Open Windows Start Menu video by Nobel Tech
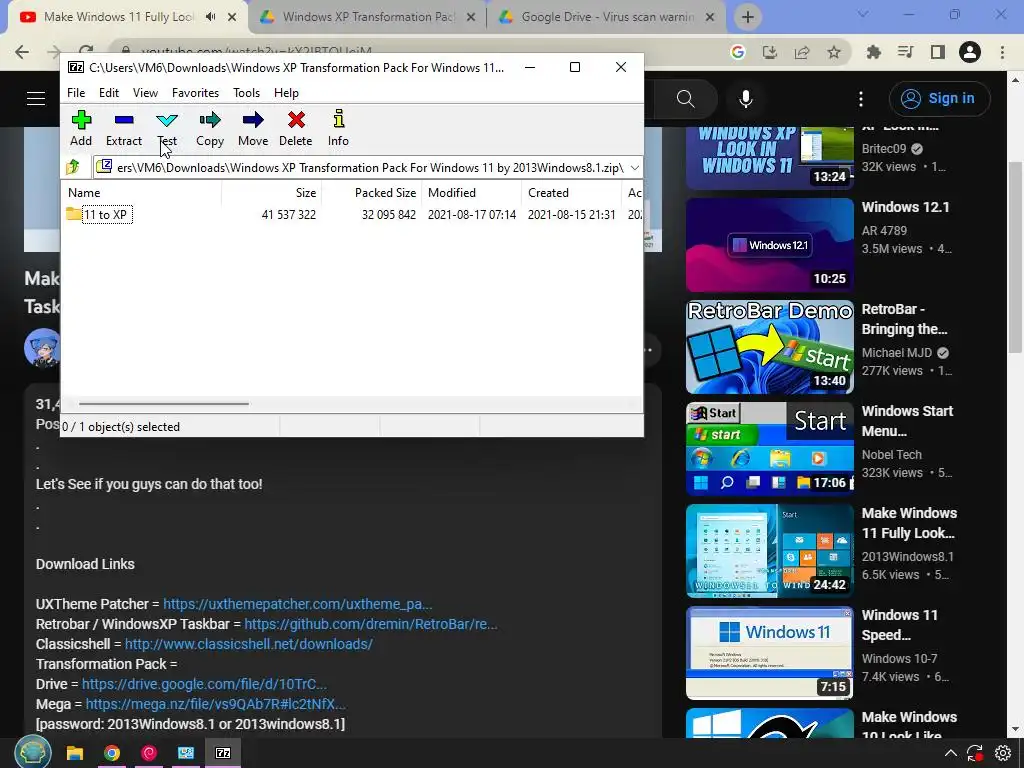Viewport: 1024px width, 768px height. 769,449
